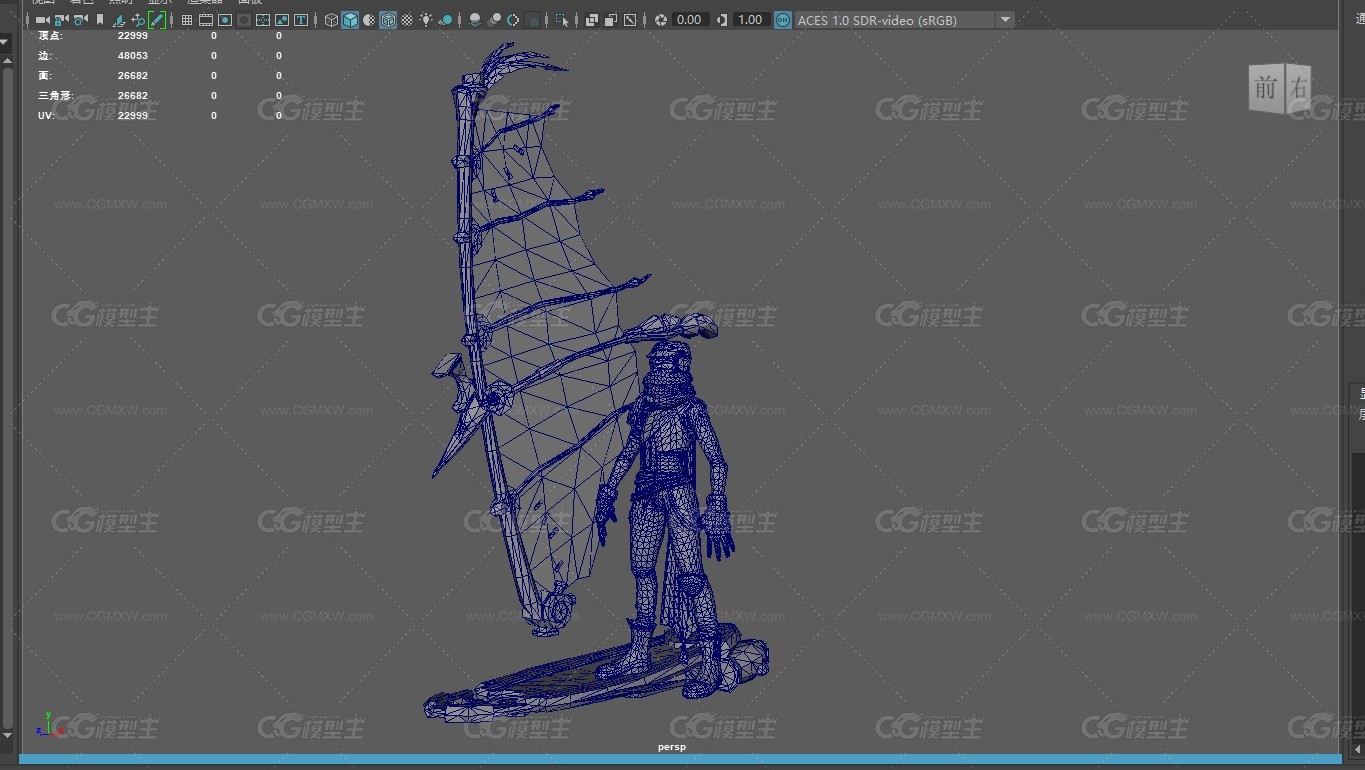Click the Exposure aperture icon
1365x770 pixels.
click(x=660, y=20)
